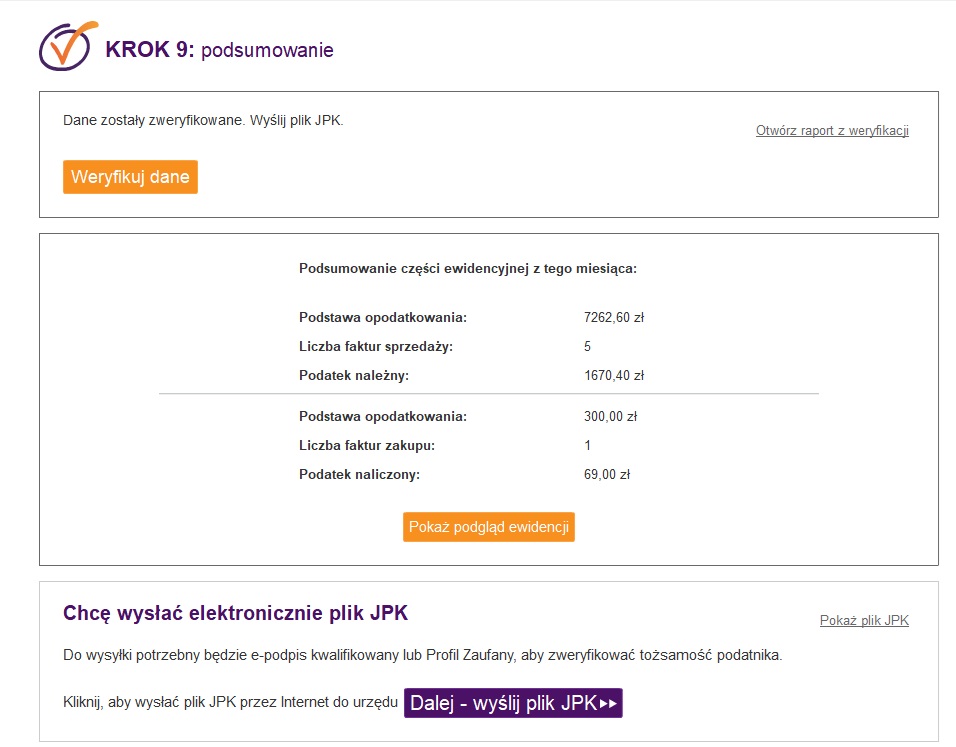Click the KROK 9: podsumowanie heading
Screen dimensions: 956x747
[x=219, y=50]
